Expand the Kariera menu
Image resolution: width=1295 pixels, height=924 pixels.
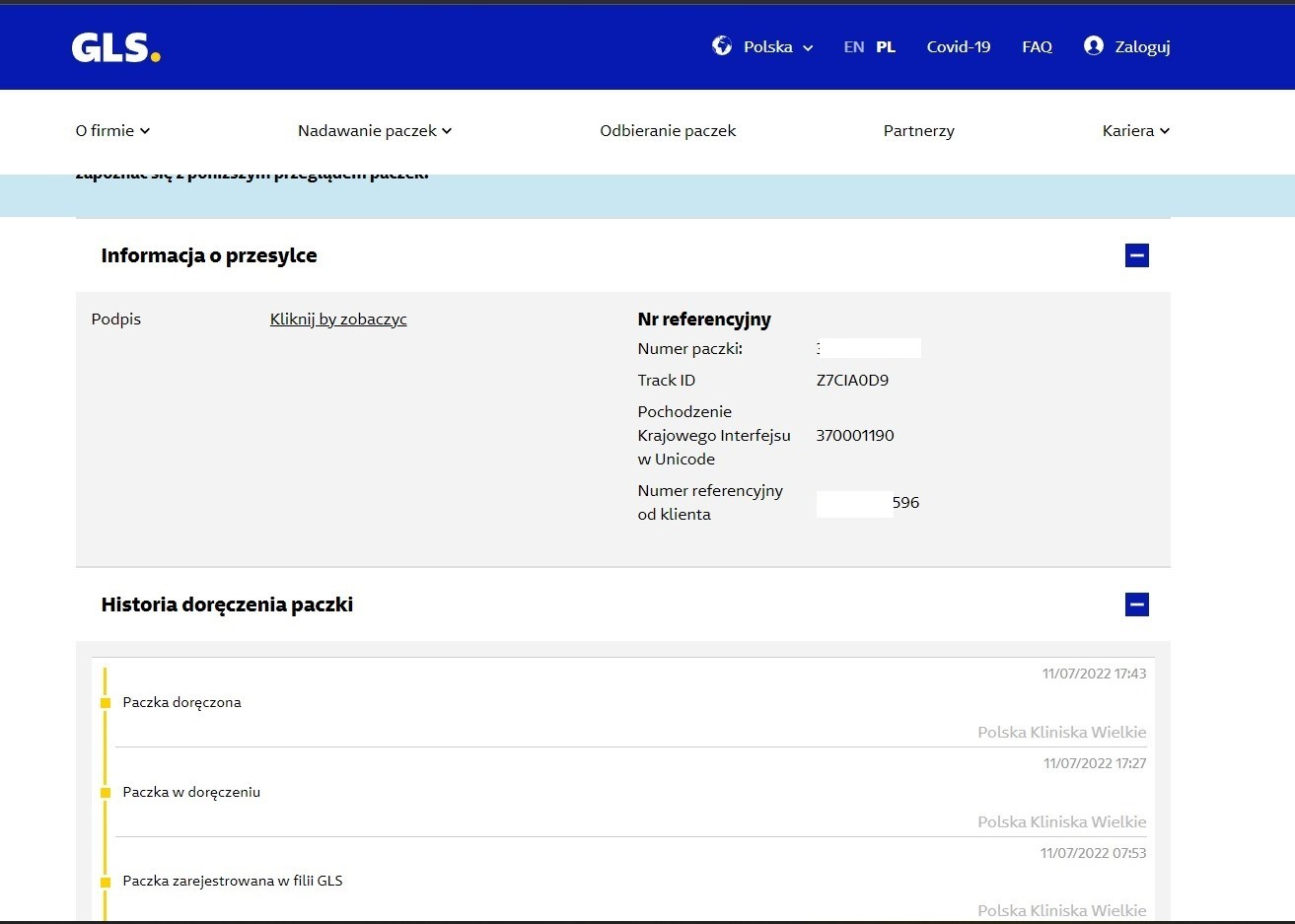(x=1136, y=130)
